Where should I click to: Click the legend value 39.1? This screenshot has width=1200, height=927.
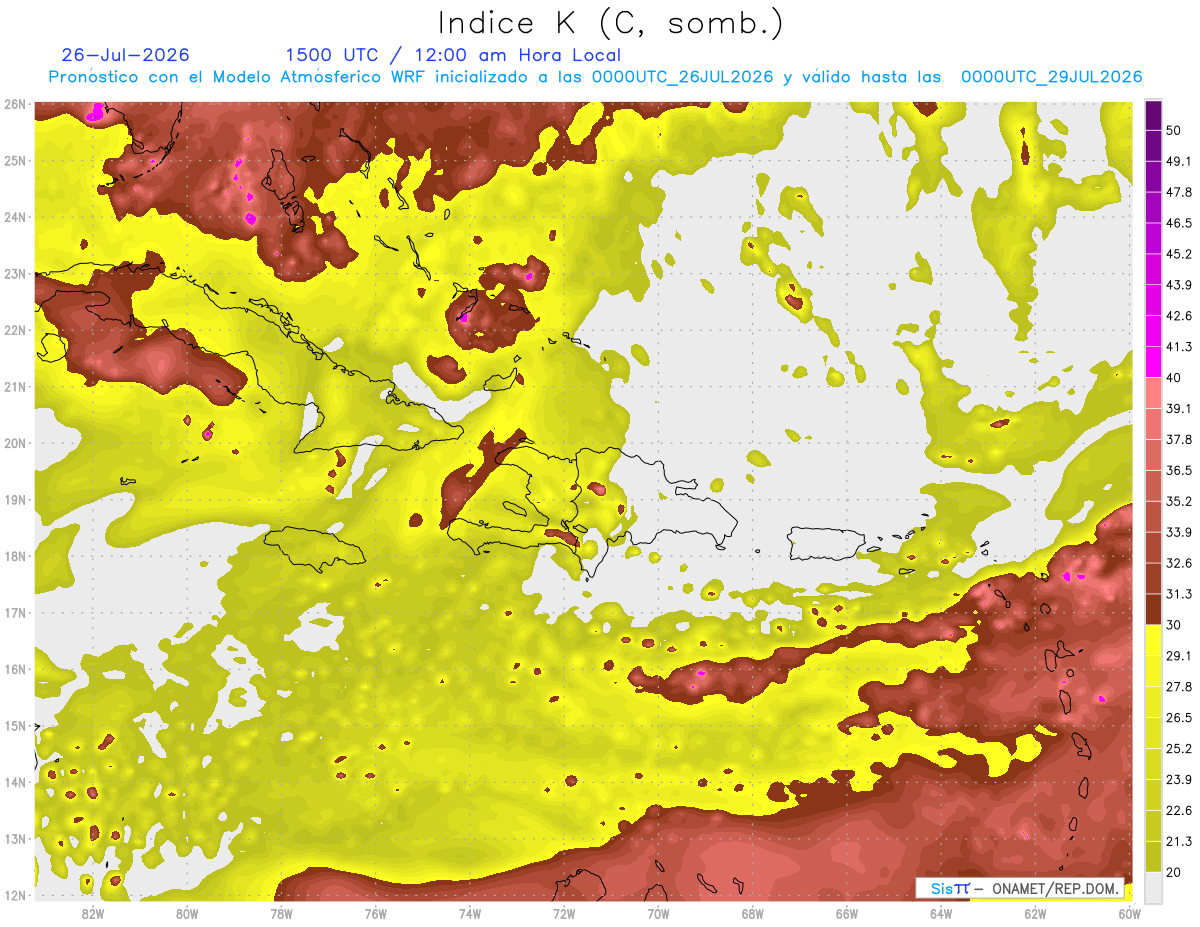1179,408
